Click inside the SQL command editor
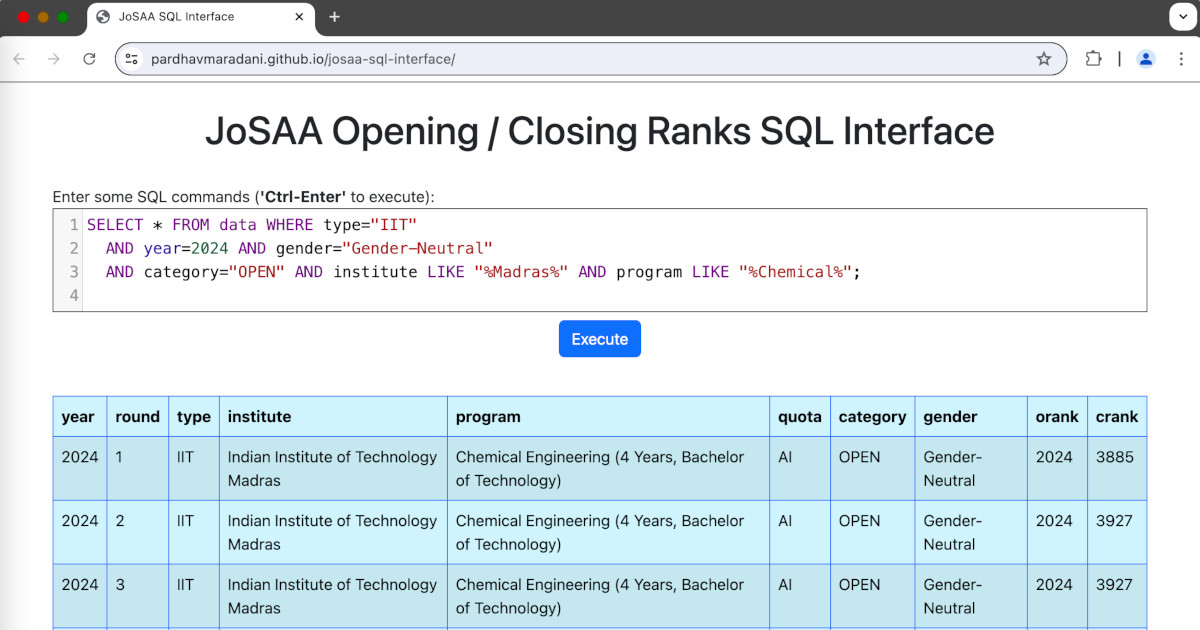 pyautogui.click(x=600, y=260)
